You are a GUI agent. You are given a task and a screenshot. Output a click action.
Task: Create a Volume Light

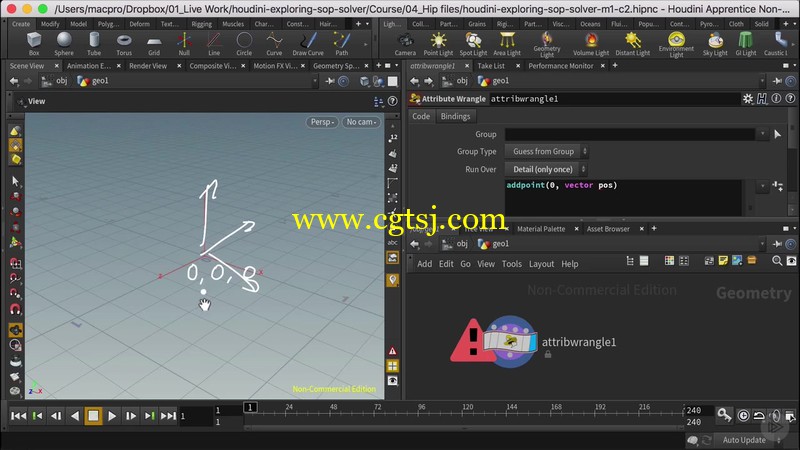591,43
